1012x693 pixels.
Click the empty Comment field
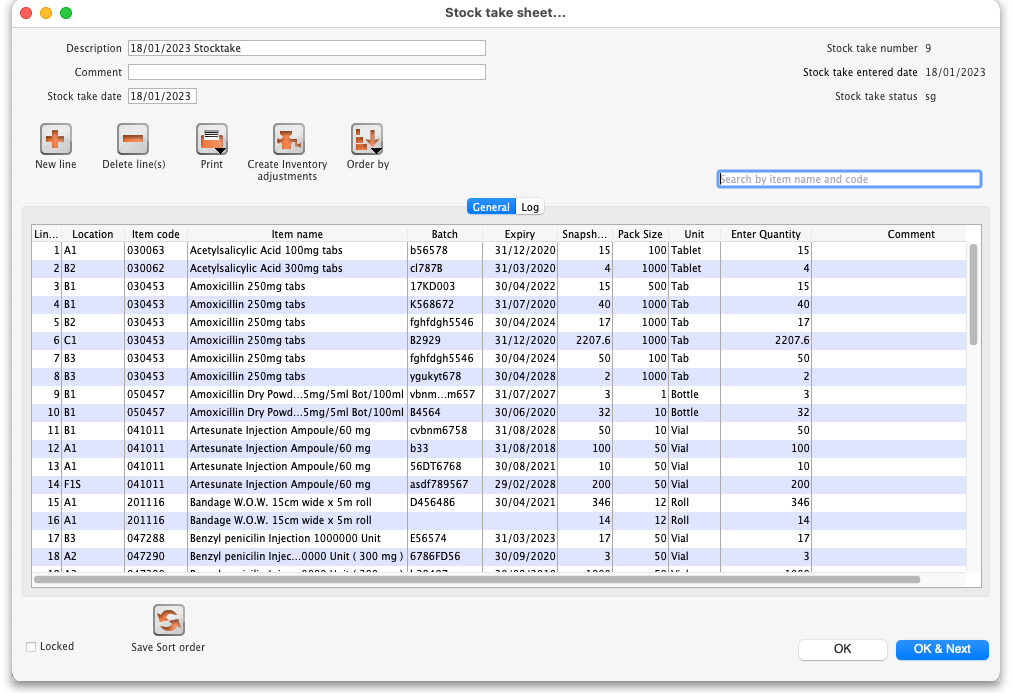pos(307,72)
